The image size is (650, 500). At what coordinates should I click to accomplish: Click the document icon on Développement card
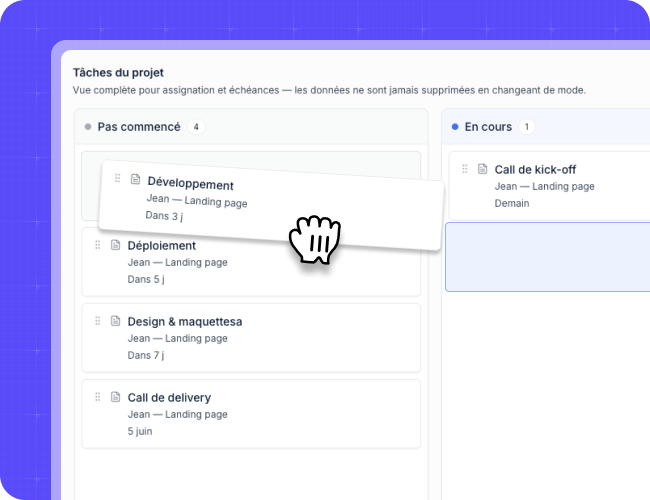[136, 179]
